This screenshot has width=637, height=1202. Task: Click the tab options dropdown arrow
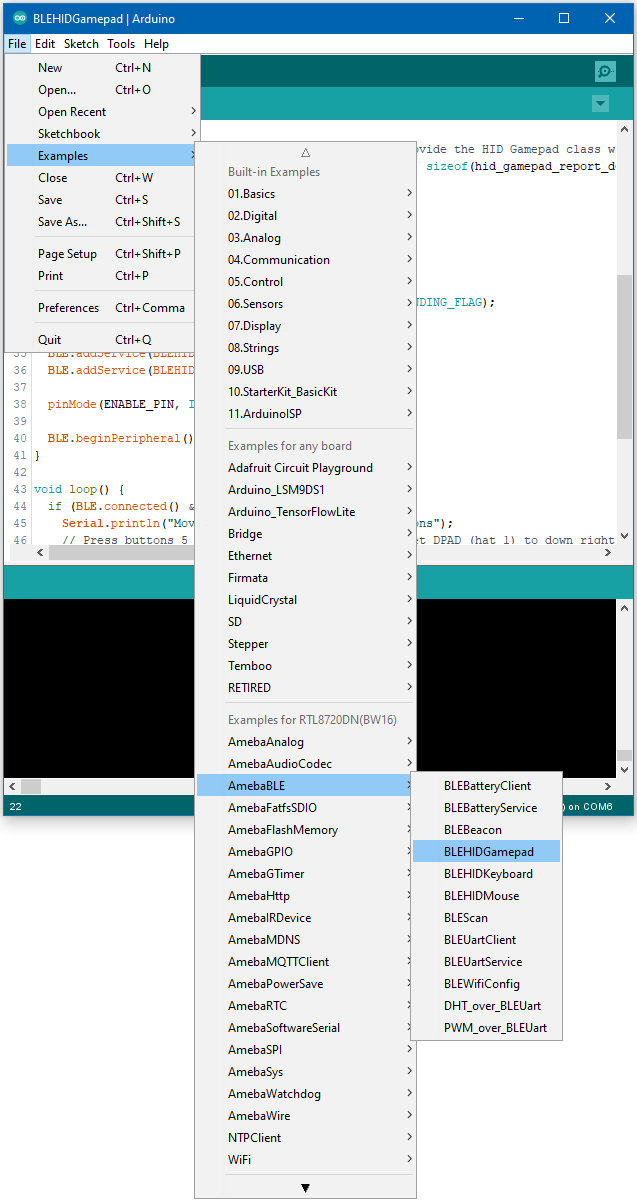point(600,104)
